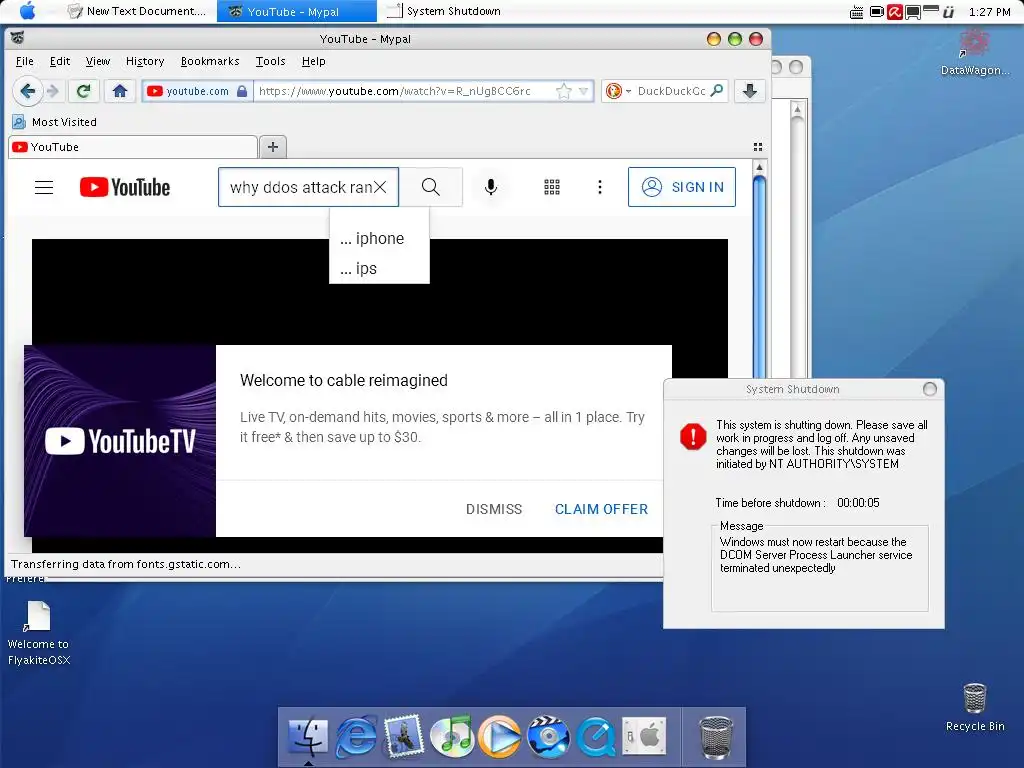The image size is (1024, 768).
Task: Open the YouTube apps grid icon
Action: pos(552,187)
